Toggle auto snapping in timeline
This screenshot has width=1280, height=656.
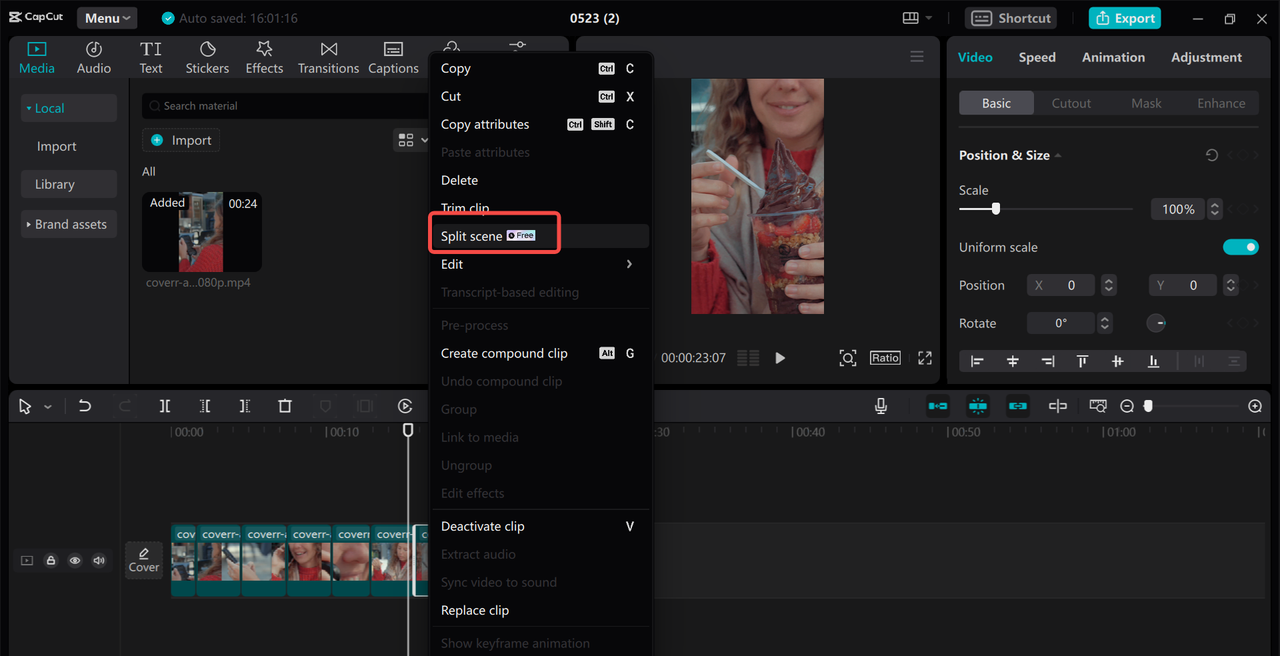pyautogui.click(x=978, y=406)
